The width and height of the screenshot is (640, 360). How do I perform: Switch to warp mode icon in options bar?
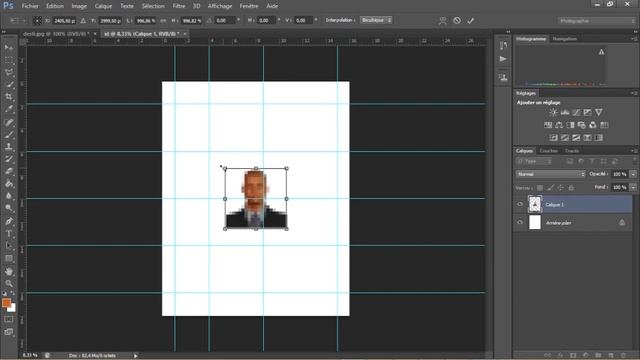point(442,20)
